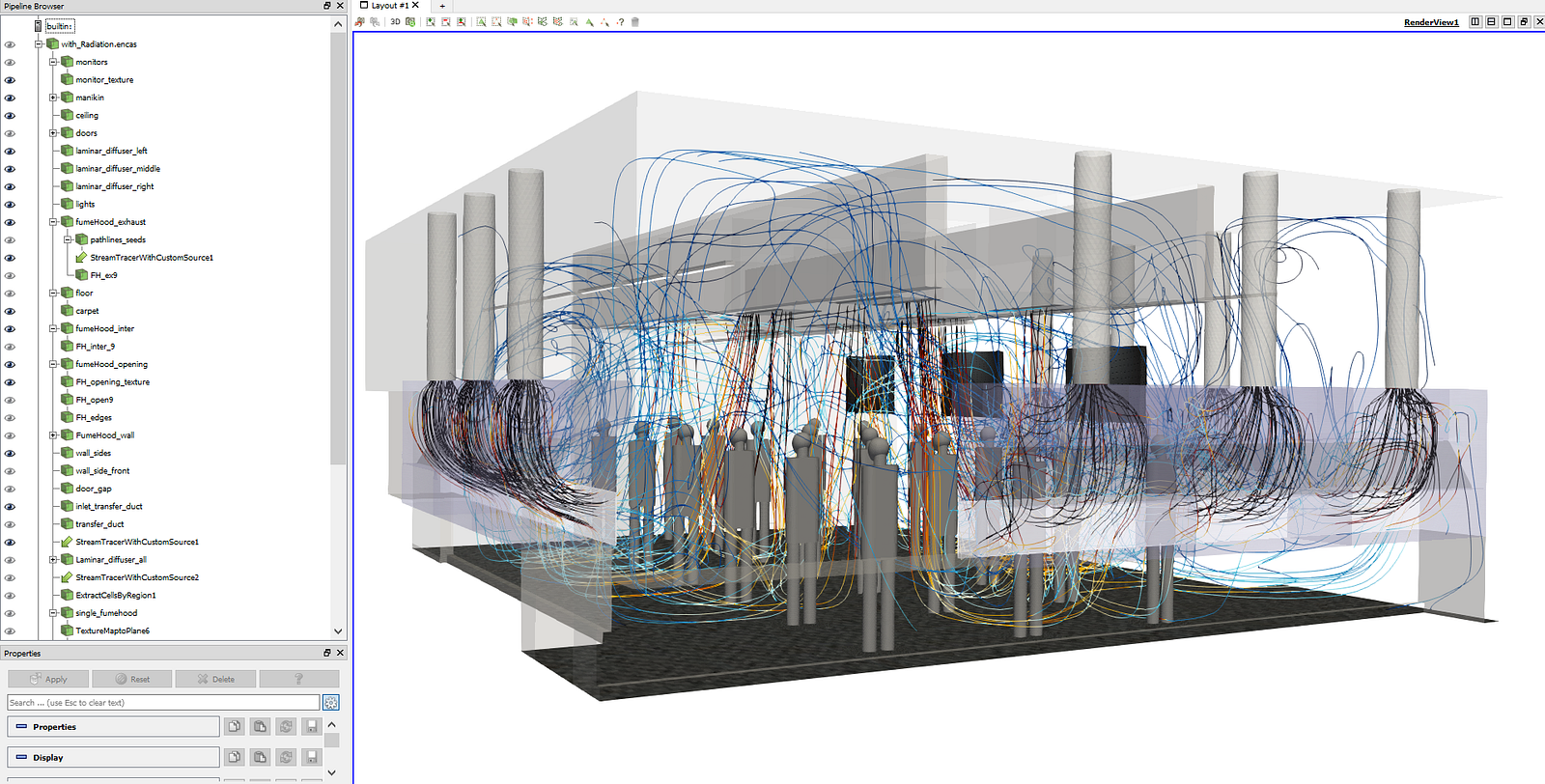Click the Pipeline Browser scroll-down arrow
1545x784 pixels.
point(338,631)
